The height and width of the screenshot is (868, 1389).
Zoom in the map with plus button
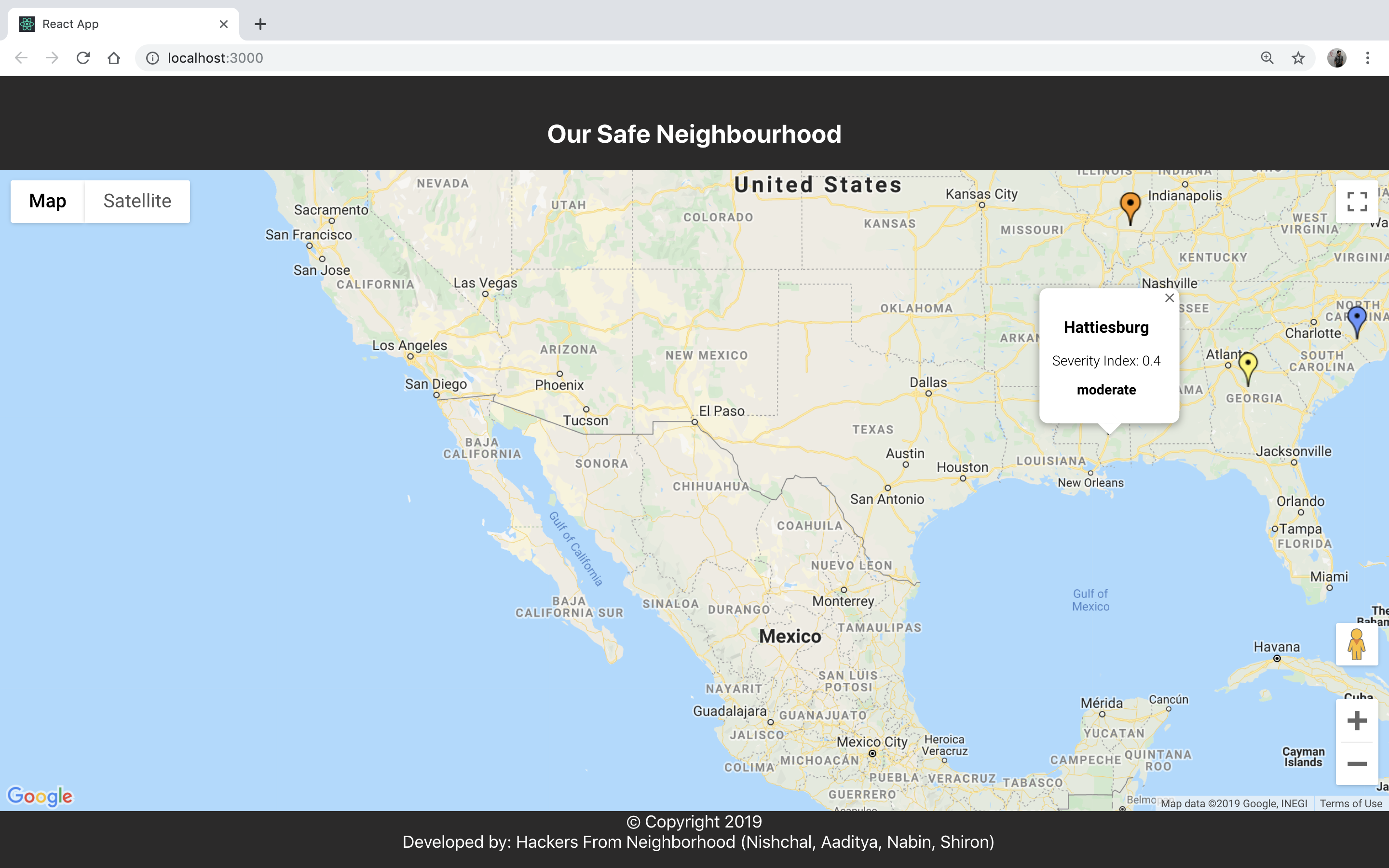1357,720
